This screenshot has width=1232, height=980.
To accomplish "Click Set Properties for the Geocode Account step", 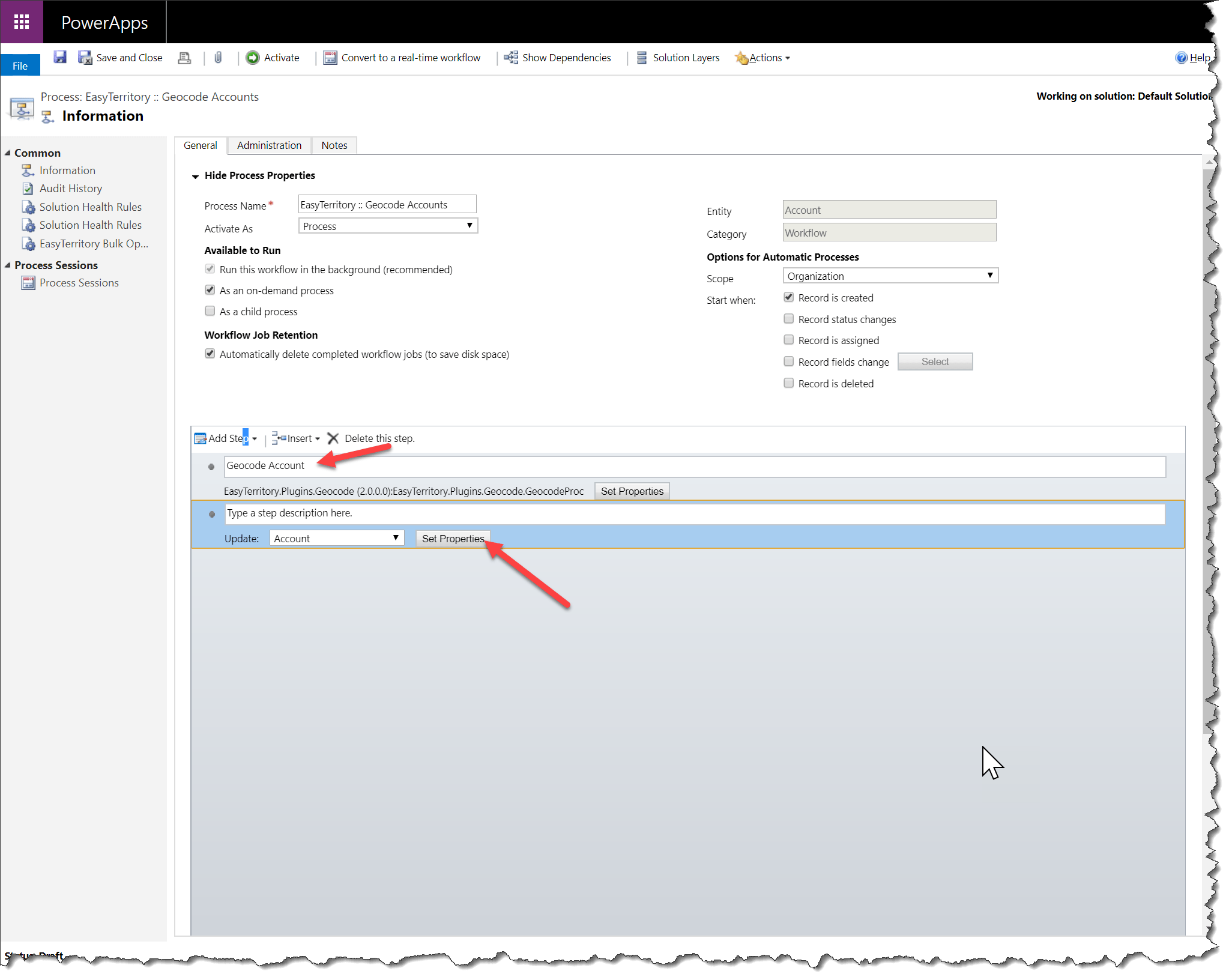I will point(631,491).
